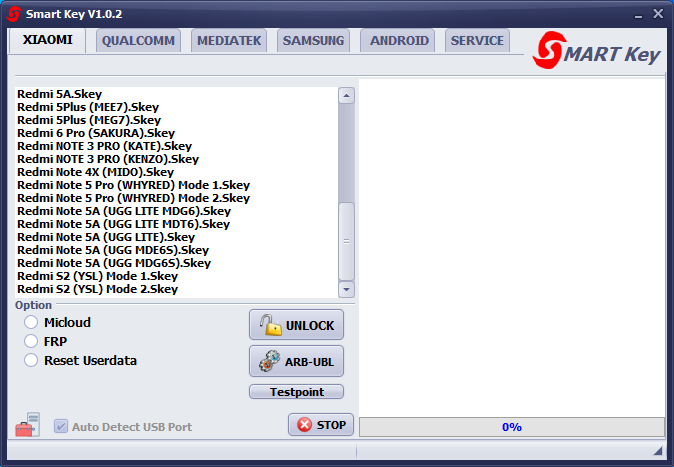The width and height of the screenshot is (674, 467).
Task: Open the SAMSUNG tab
Action: [313, 40]
